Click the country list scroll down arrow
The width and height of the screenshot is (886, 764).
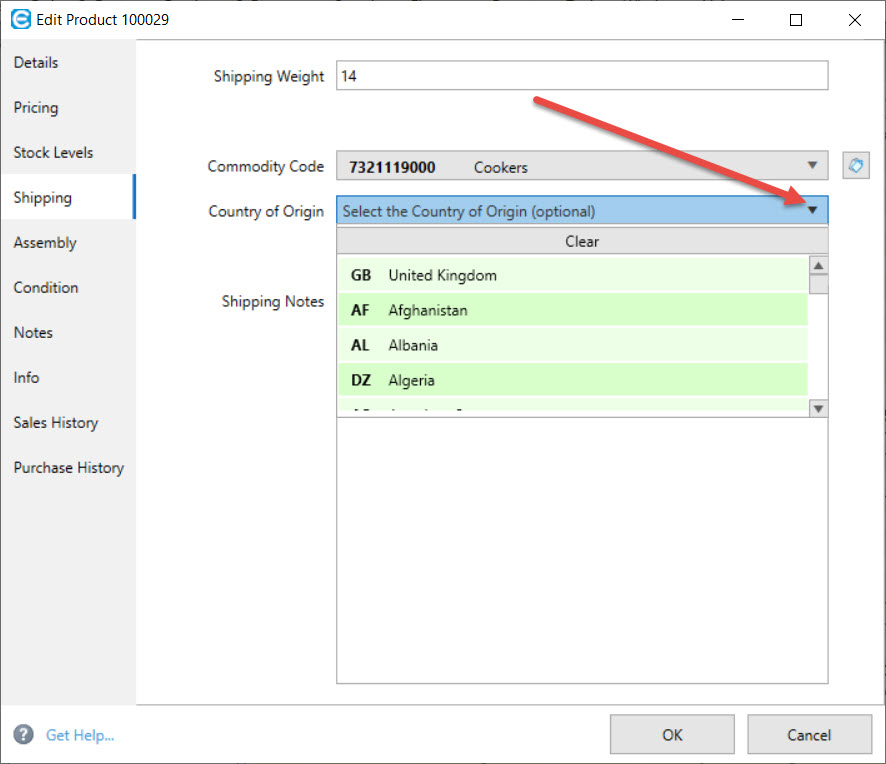tap(818, 408)
